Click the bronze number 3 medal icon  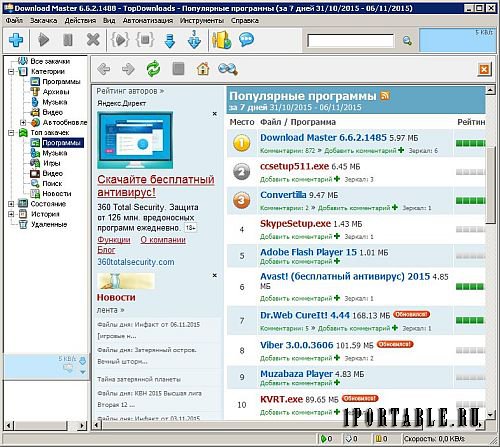click(242, 201)
